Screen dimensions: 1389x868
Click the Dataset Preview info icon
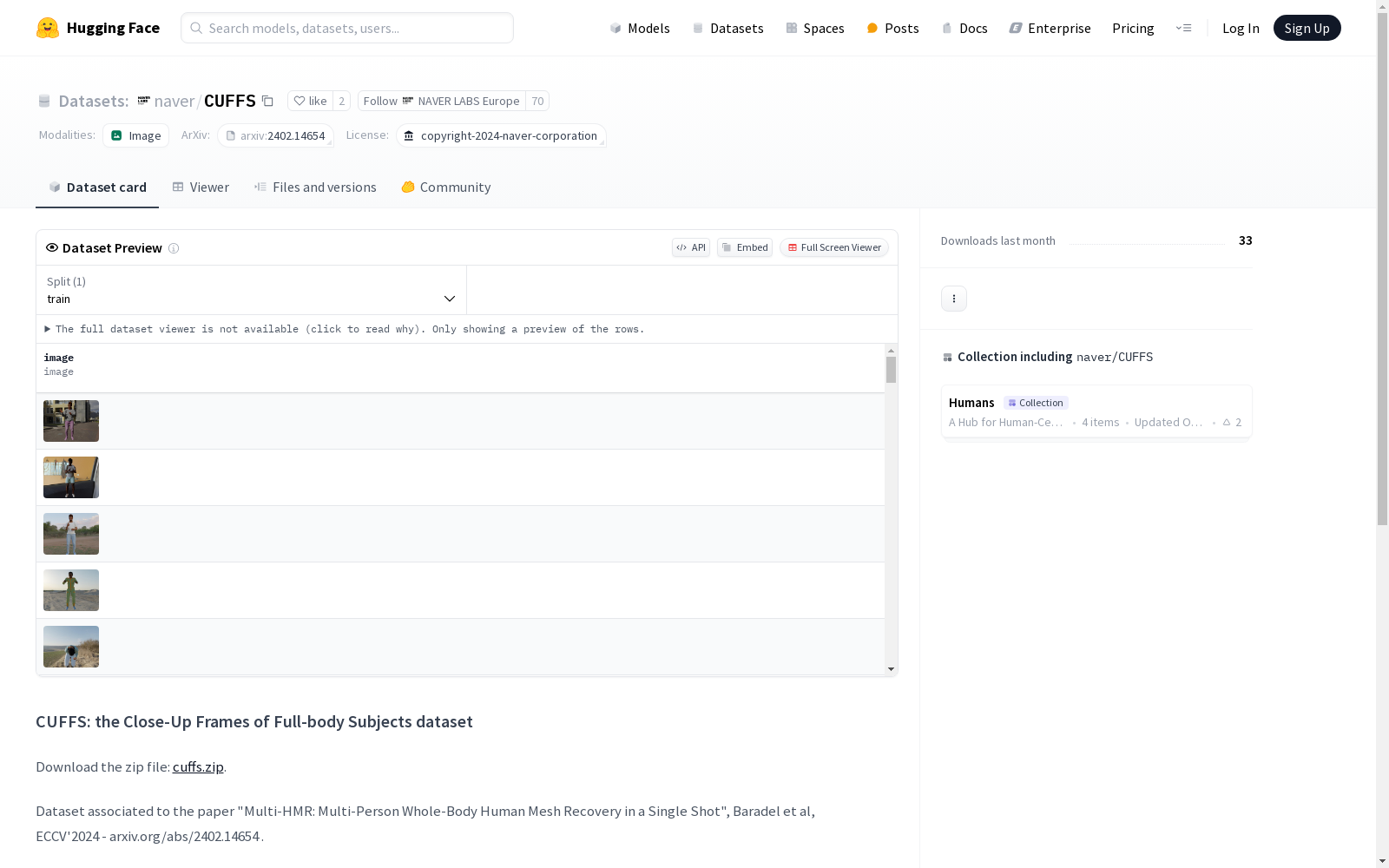174,248
